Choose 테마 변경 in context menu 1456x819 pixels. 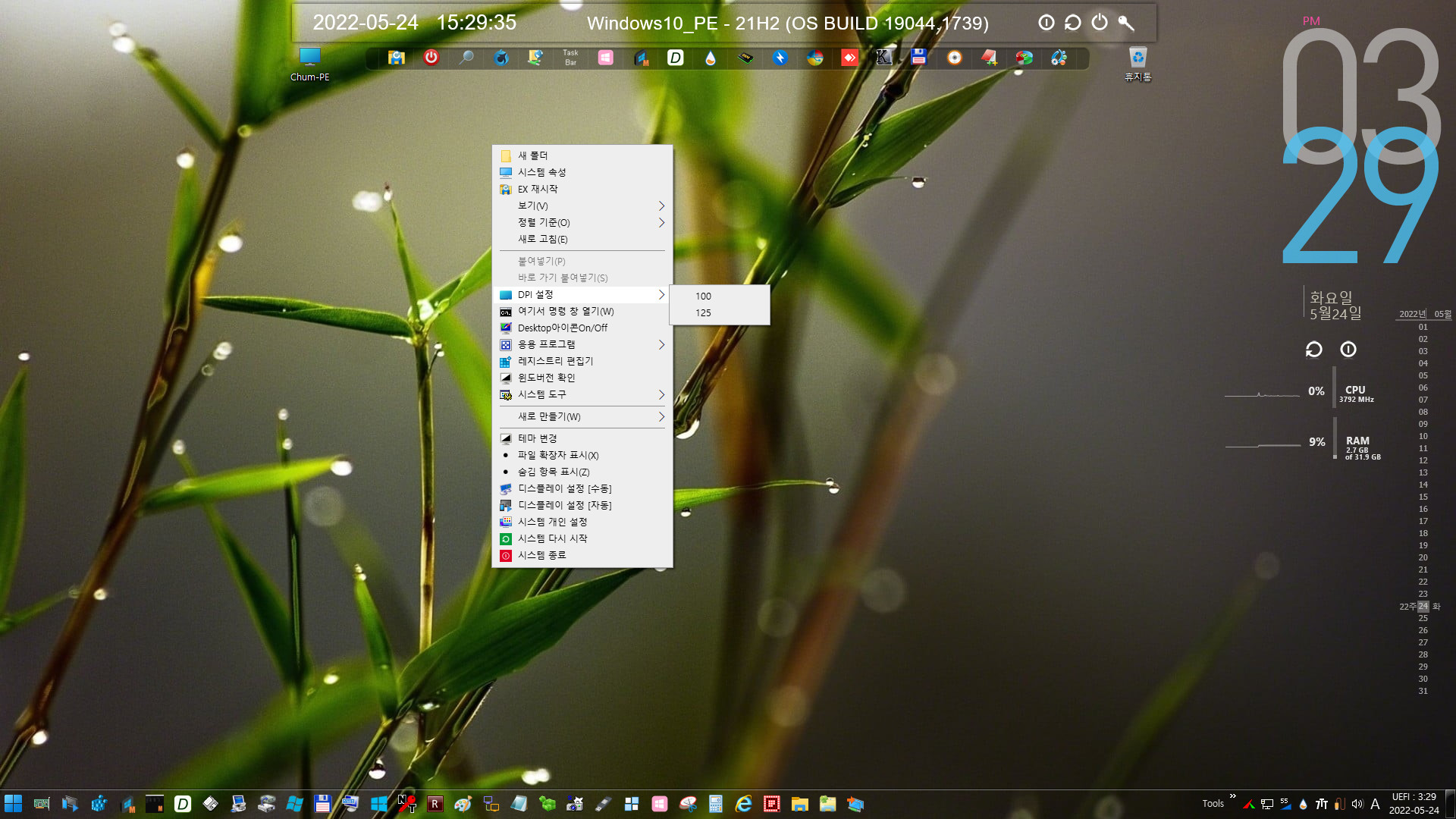click(x=582, y=438)
